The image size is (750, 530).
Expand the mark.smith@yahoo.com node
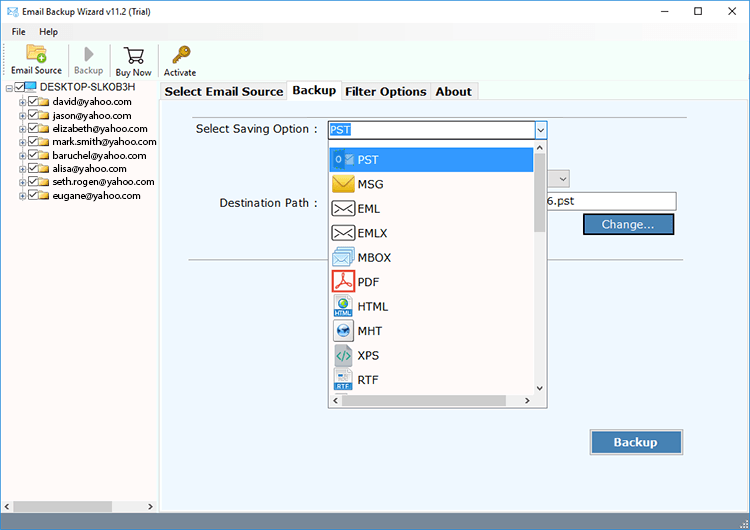point(22,143)
